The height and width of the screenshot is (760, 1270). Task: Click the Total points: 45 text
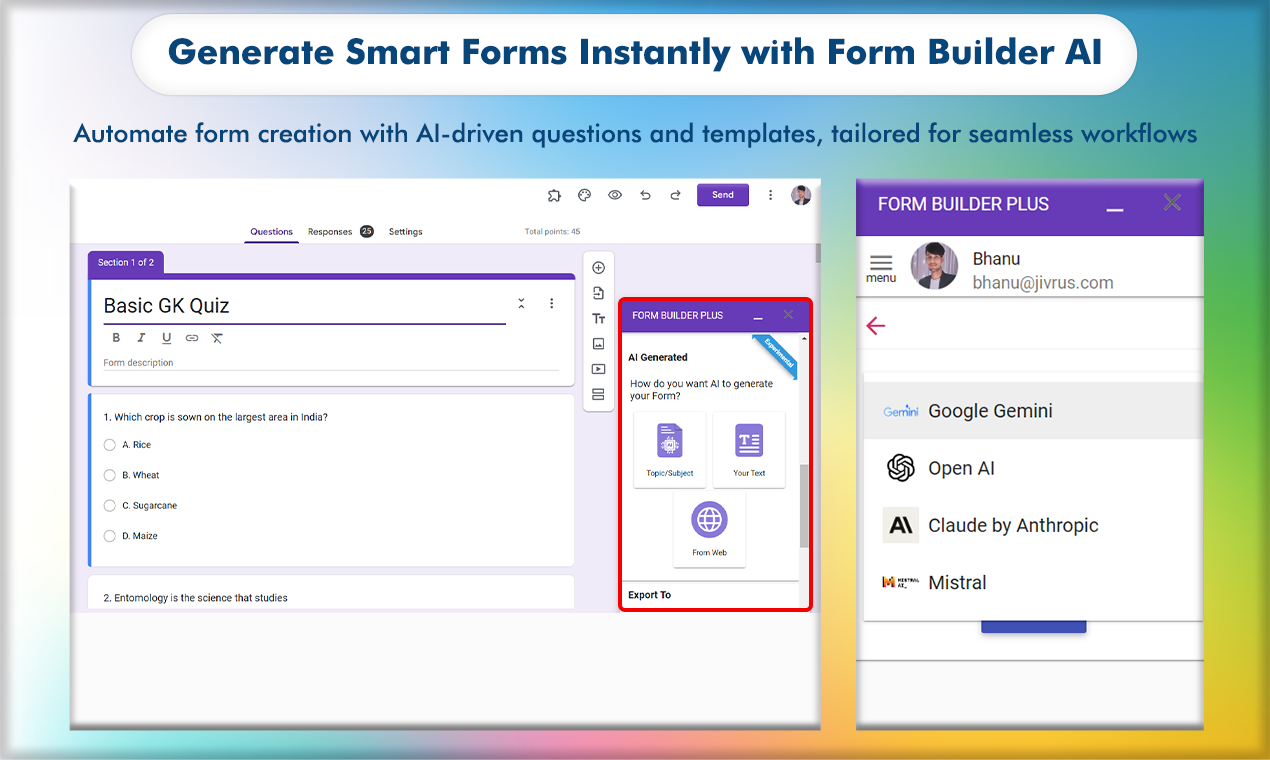pos(552,232)
